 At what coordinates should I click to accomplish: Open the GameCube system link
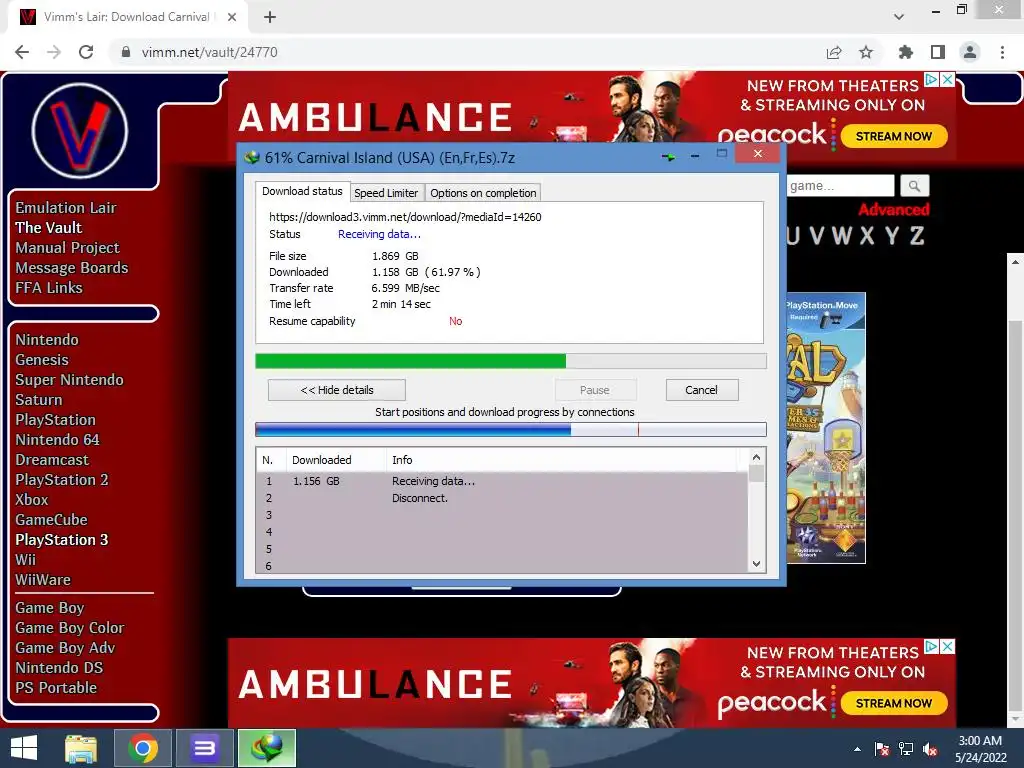coord(52,520)
